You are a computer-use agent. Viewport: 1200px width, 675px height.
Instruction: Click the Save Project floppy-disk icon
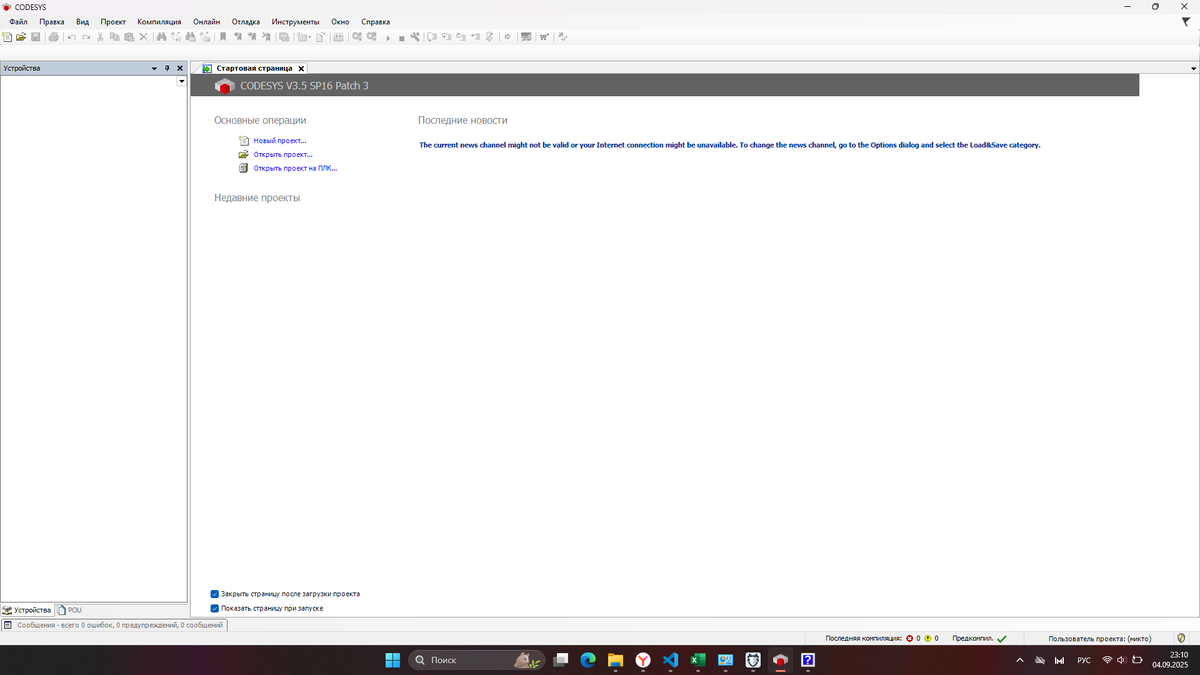coord(35,37)
